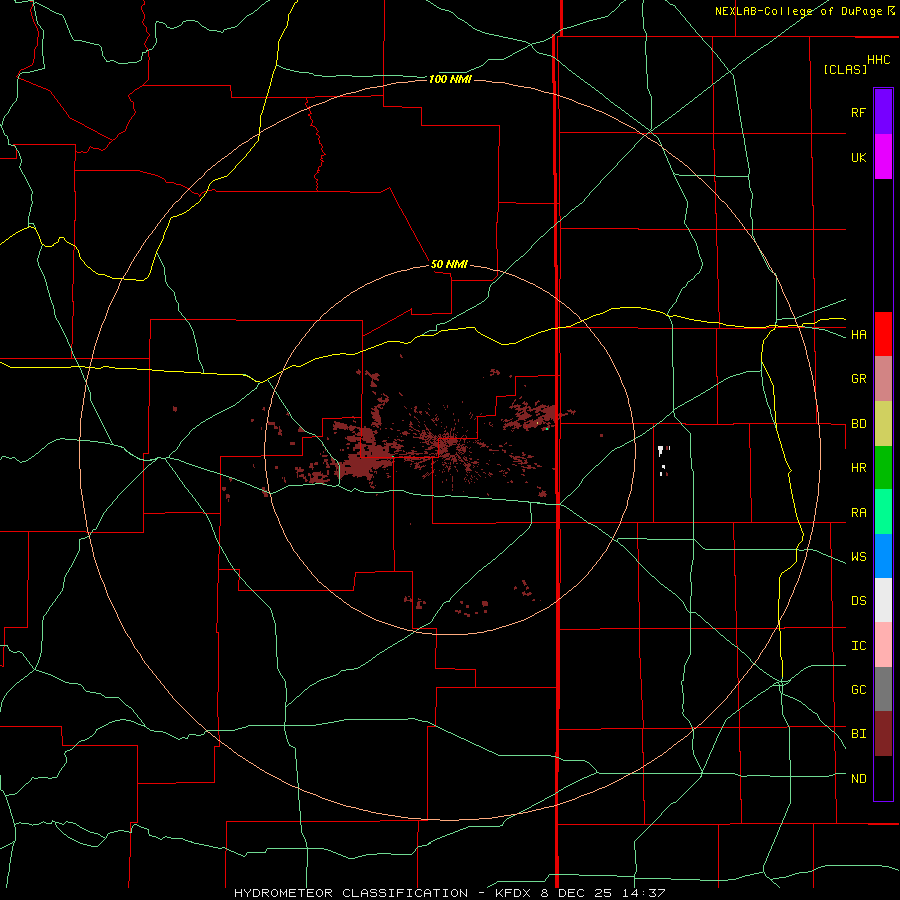This screenshot has height=900, width=900.
Task: Click the "HA" legend label
Action: tap(858, 334)
